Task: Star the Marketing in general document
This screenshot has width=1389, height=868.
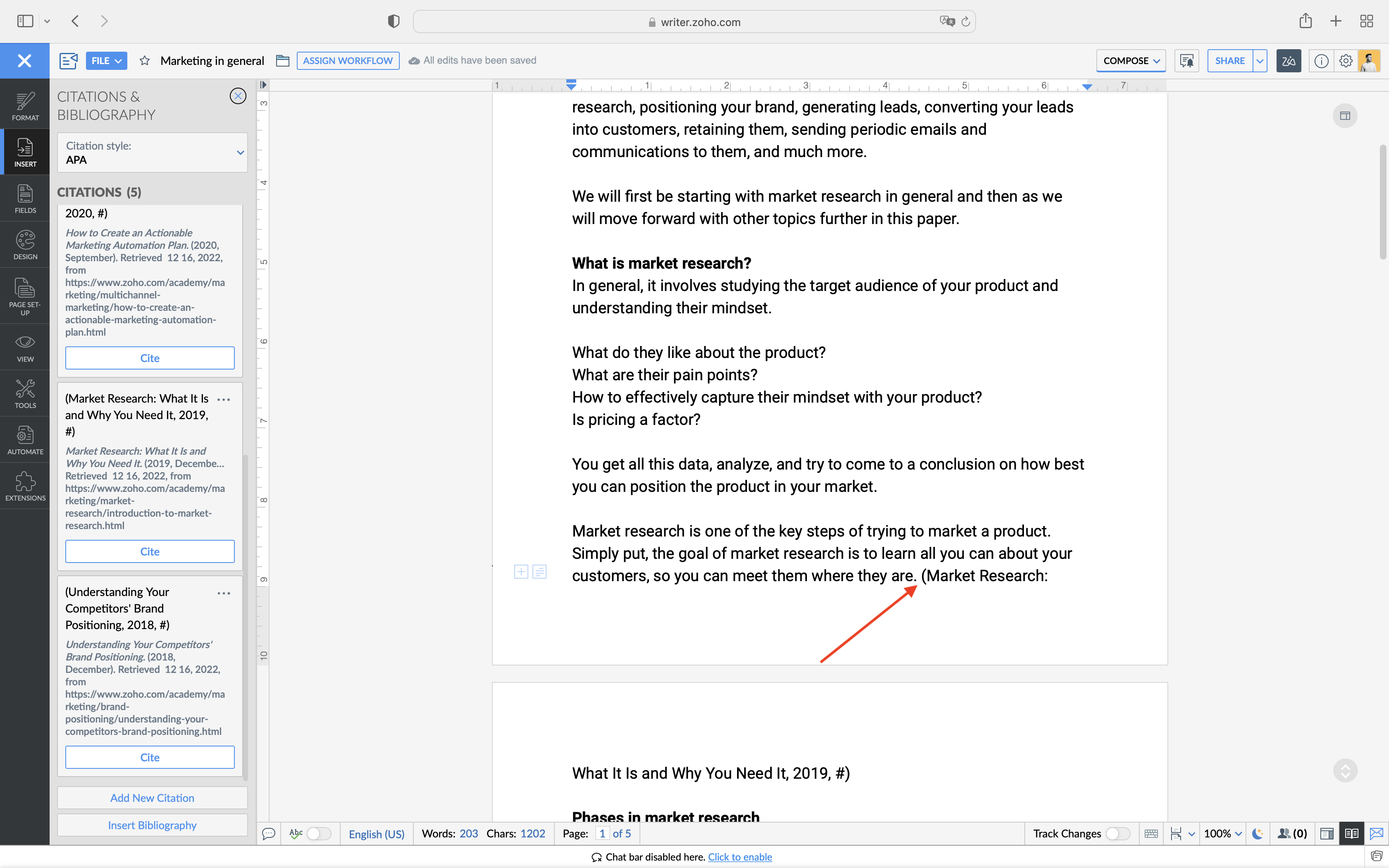Action: (x=145, y=61)
